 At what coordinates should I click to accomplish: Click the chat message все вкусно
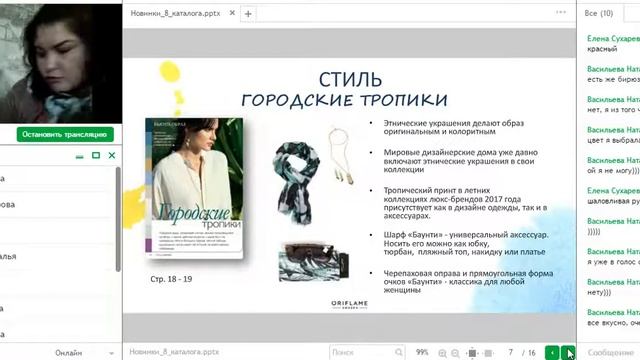(613, 323)
